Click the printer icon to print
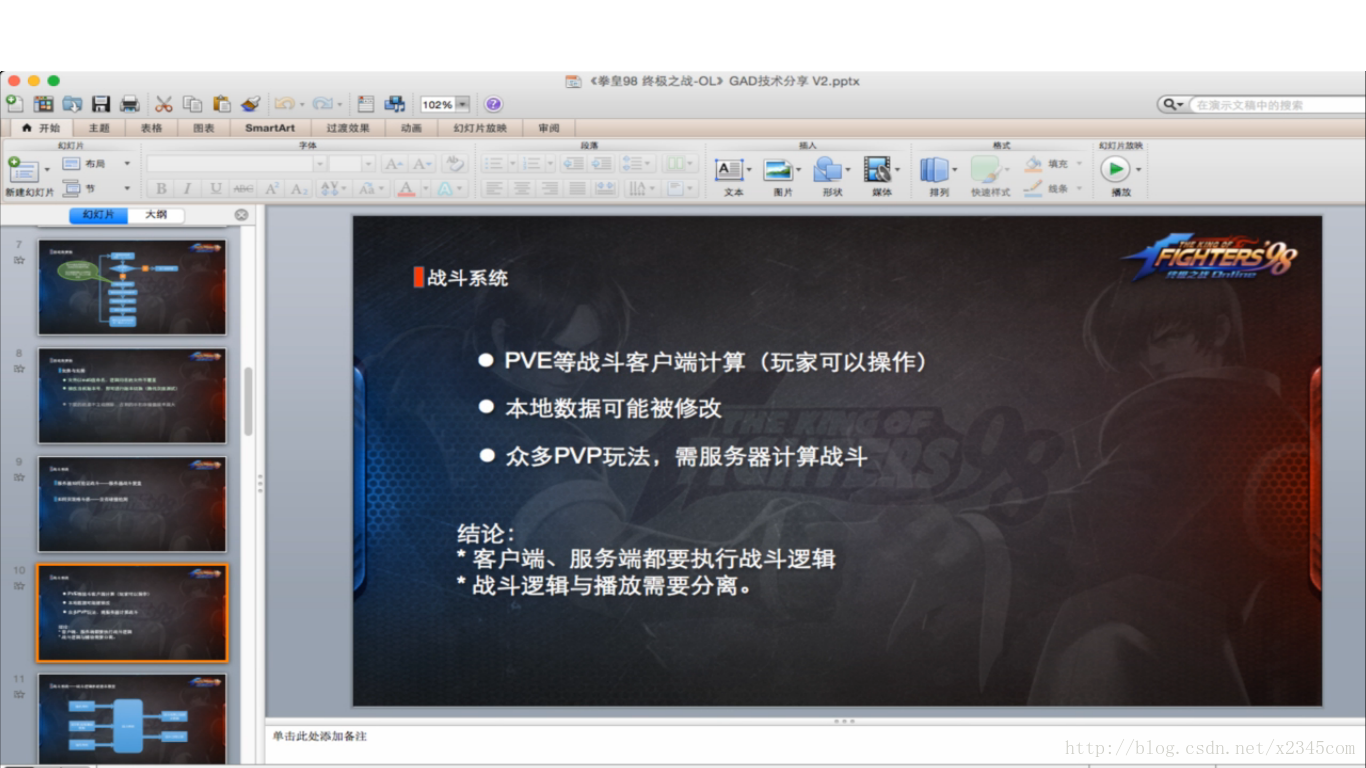 click(129, 104)
